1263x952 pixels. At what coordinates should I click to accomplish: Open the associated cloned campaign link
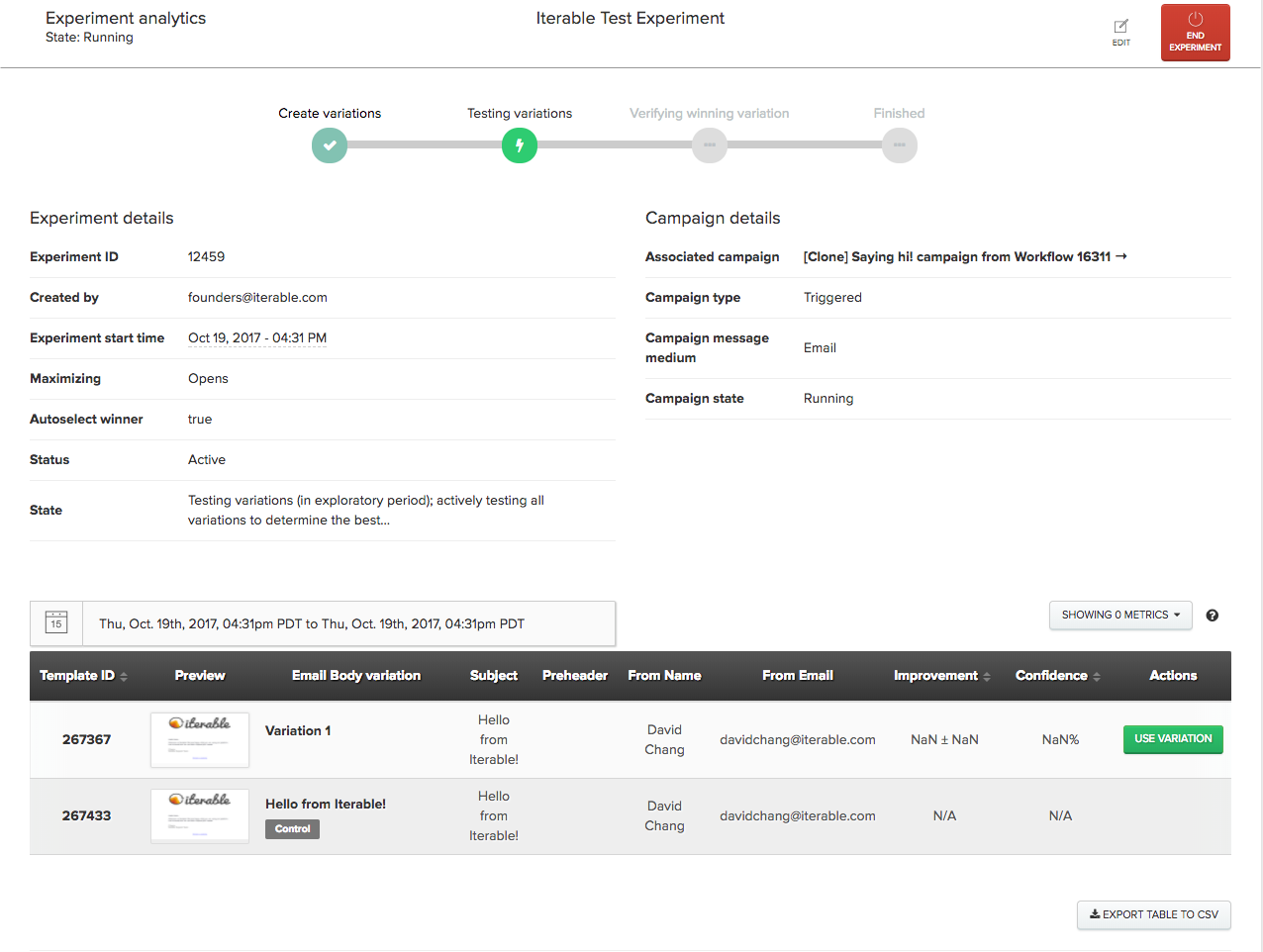(965, 256)
